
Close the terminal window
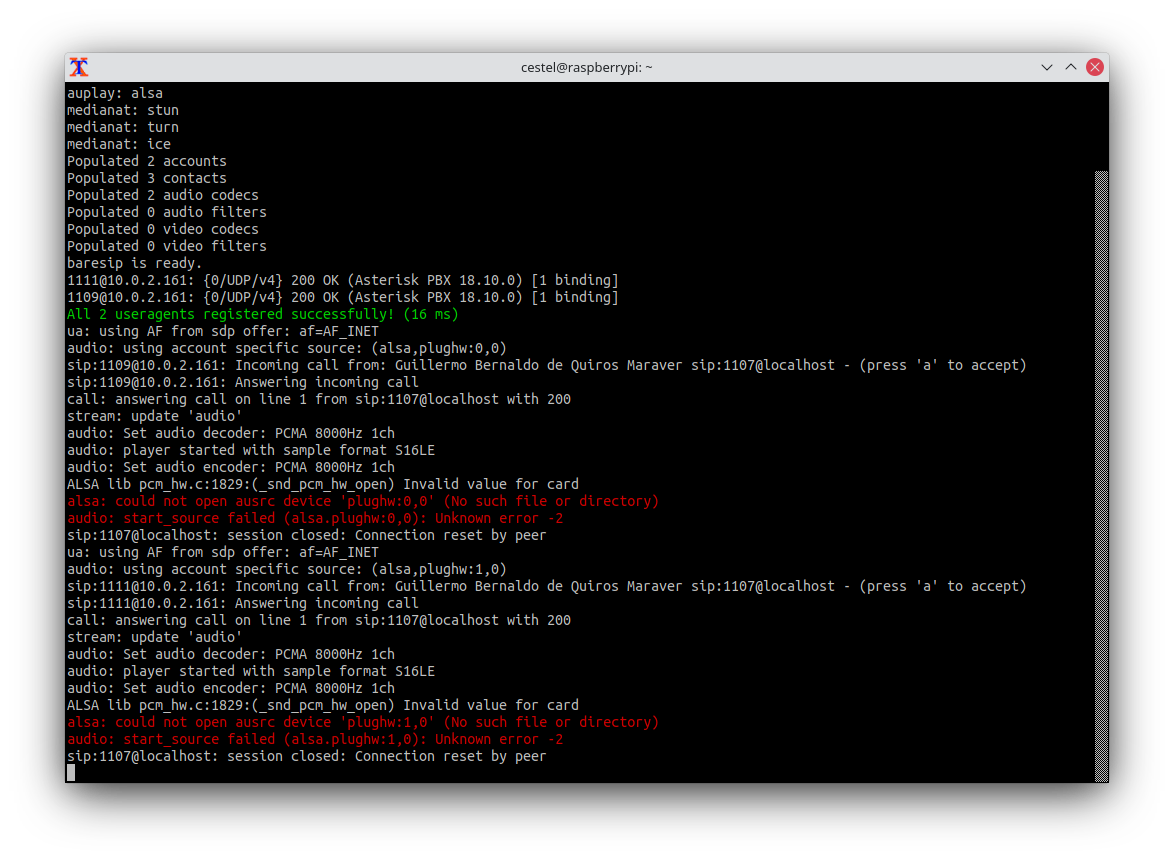[x=1094, y=67]
